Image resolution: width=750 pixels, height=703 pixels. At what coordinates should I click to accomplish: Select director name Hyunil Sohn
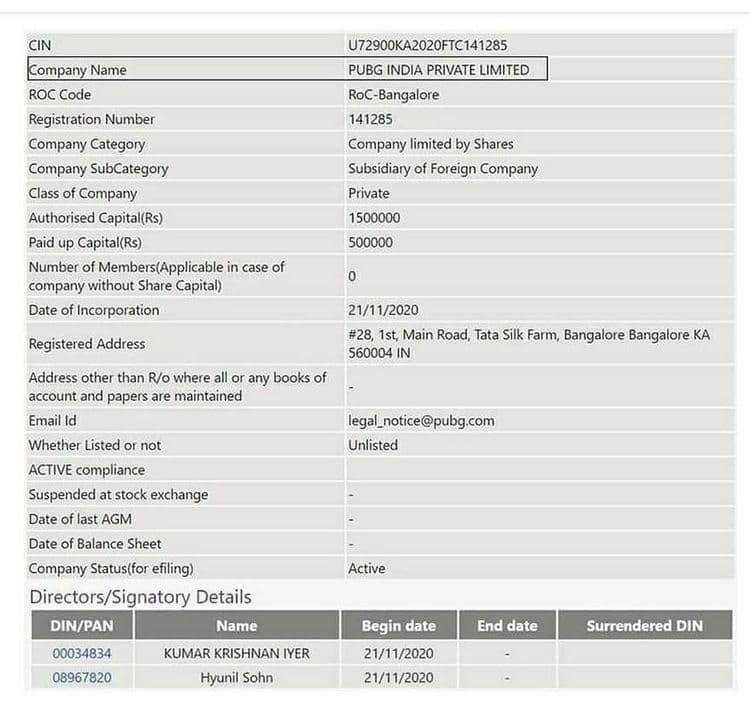237,678
